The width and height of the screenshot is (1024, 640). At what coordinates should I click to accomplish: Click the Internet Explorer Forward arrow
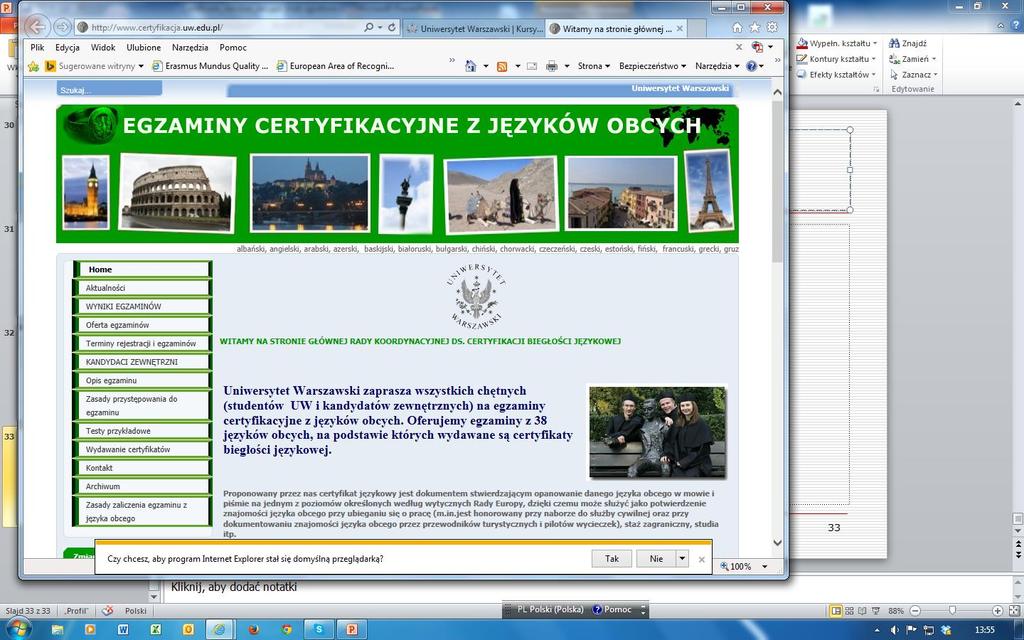tap(61, 27)
